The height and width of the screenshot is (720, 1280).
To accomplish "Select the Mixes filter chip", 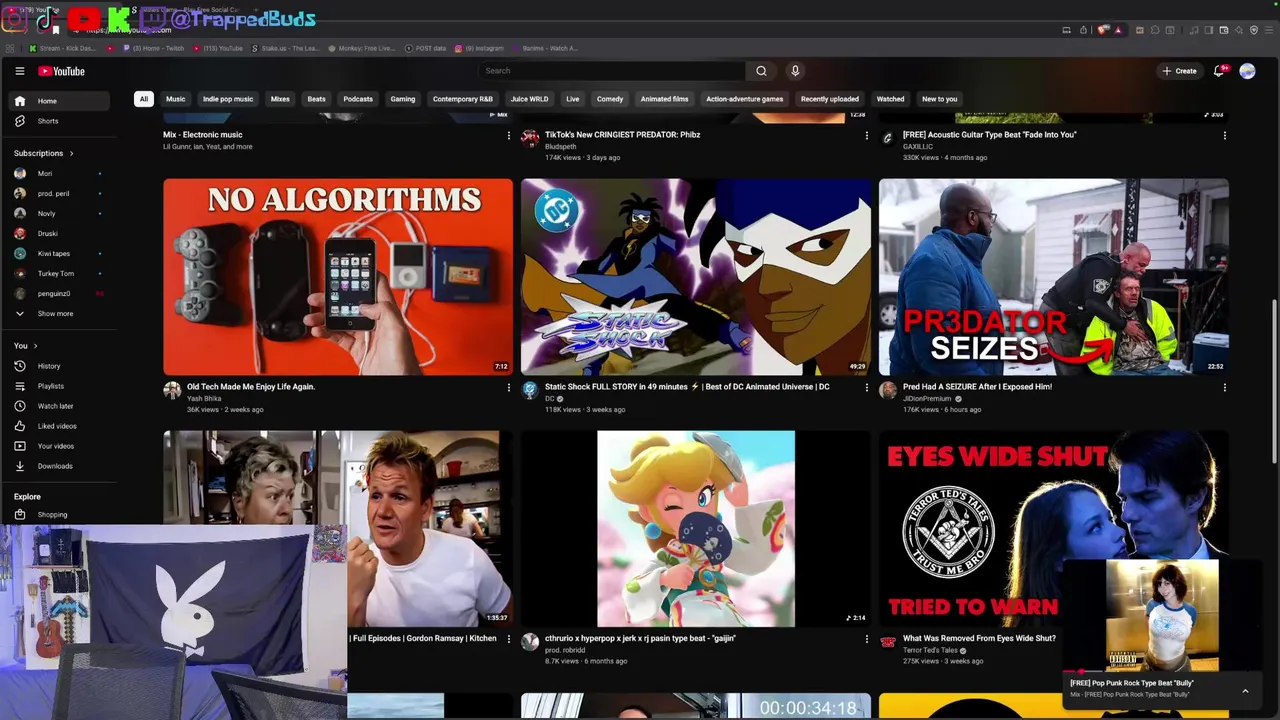I will click(280, 99).
